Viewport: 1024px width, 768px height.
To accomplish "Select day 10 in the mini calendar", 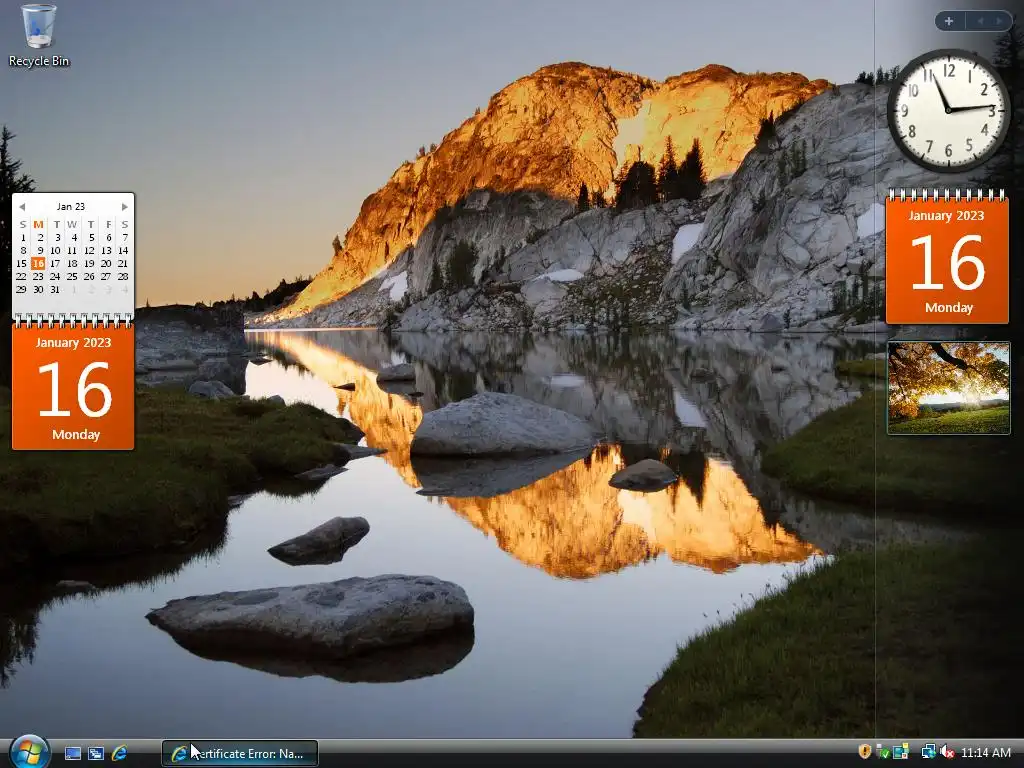I will click(56, 251).
